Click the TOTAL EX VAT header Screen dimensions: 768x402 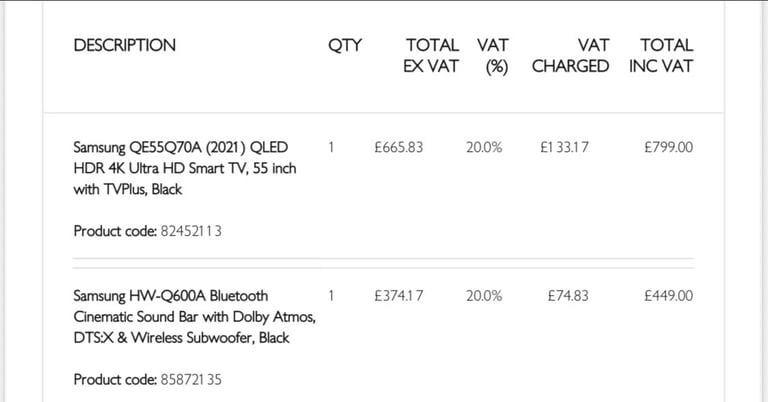(x=431, y=55)
